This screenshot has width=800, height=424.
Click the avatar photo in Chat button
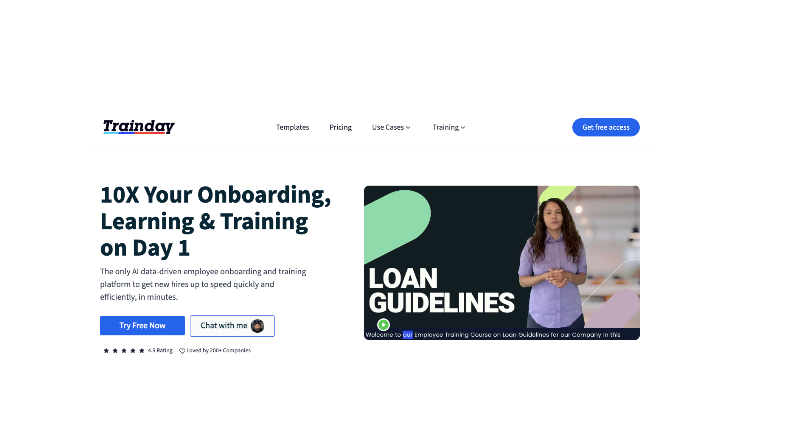pos(258,326)
